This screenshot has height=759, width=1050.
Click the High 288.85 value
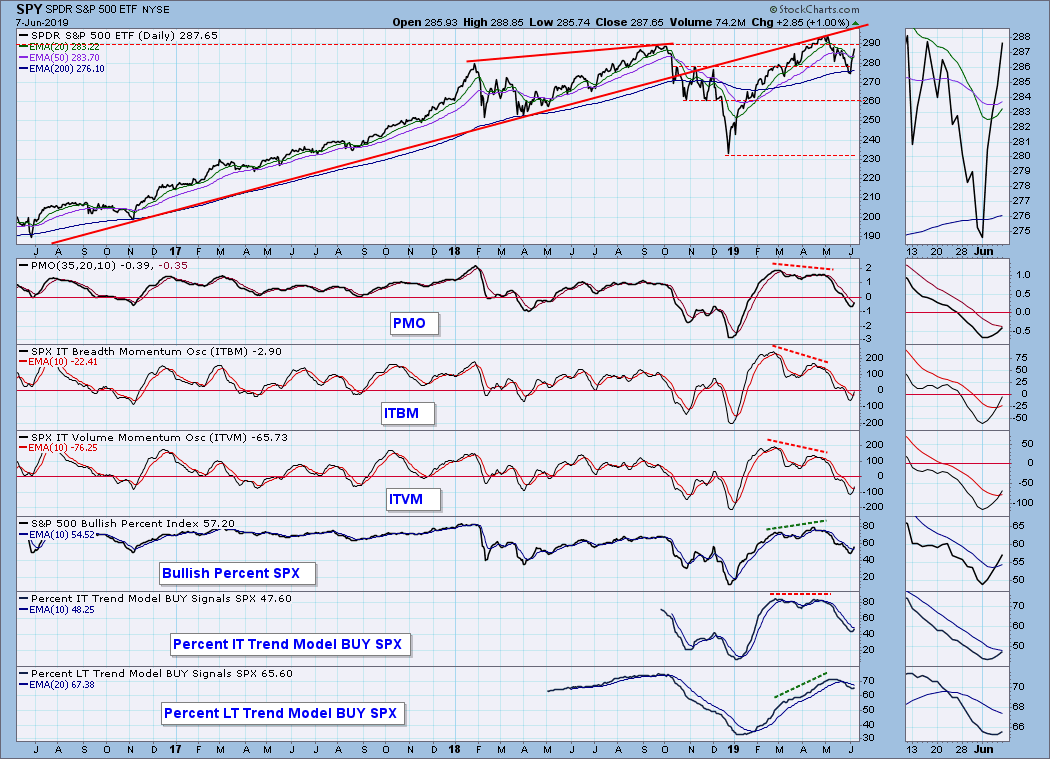click(x=493, y=22)
